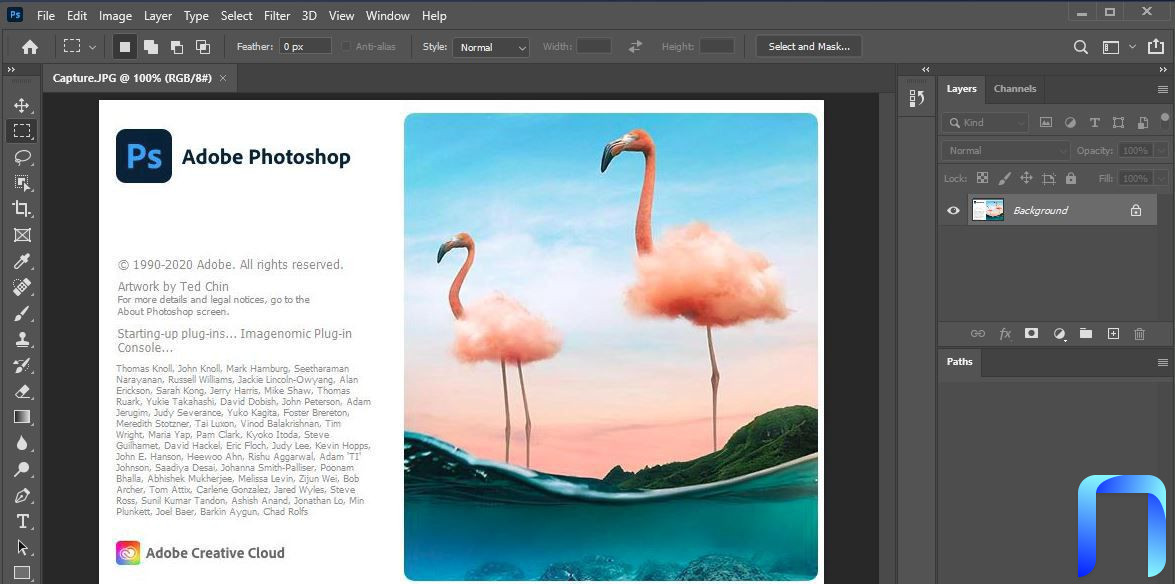
Task: Toggle lock all padlock in Lock row
Action: pyautogui.click(x=1071, y=178)
